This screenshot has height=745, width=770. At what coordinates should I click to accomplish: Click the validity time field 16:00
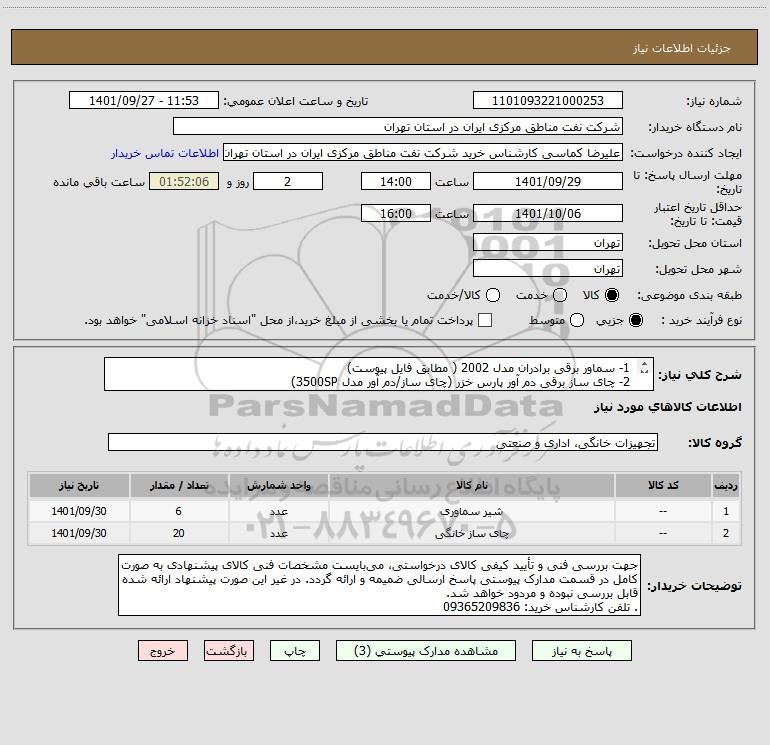click(396, 213)
